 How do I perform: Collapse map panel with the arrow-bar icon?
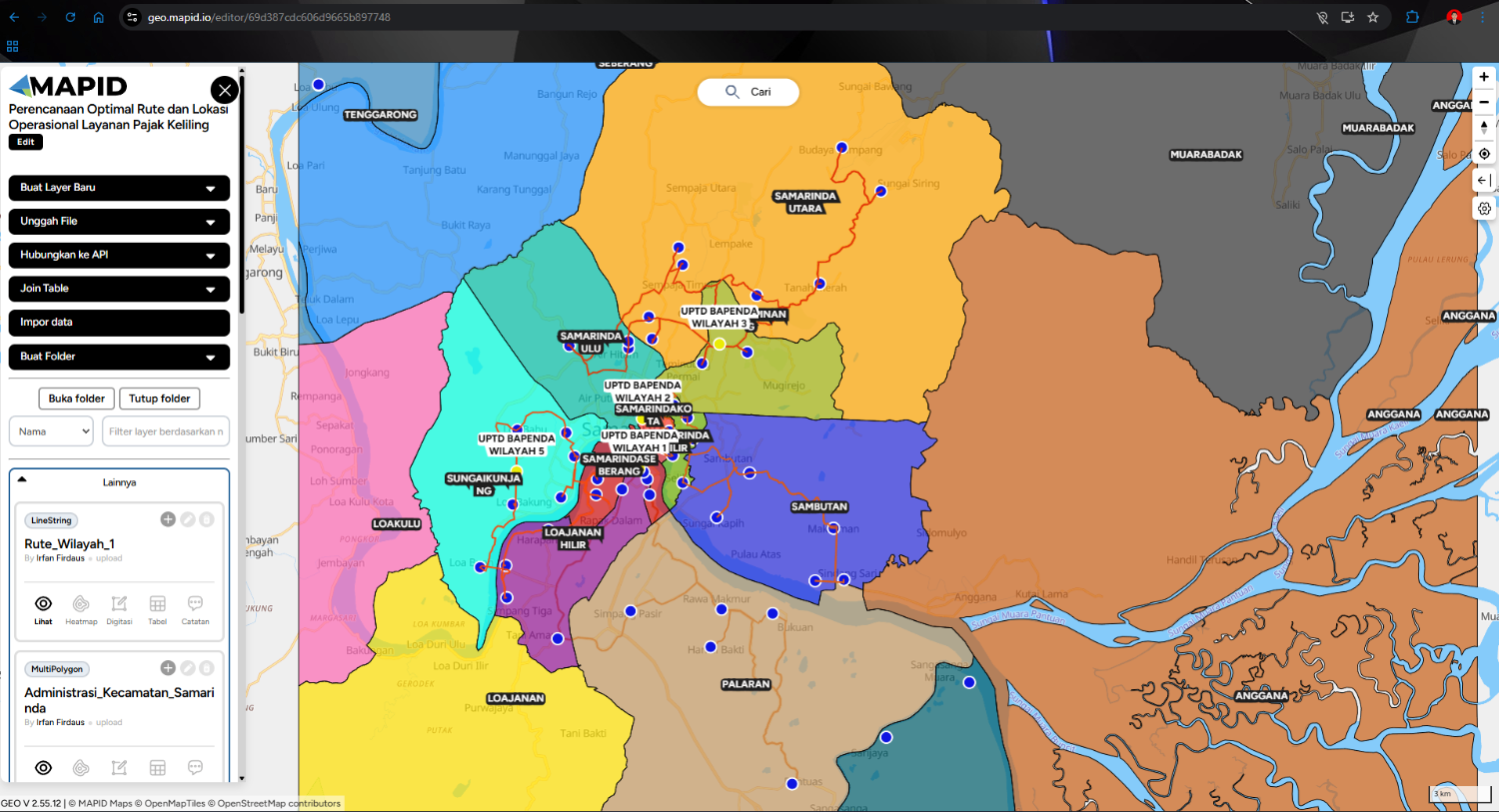tap(1484, 181)
